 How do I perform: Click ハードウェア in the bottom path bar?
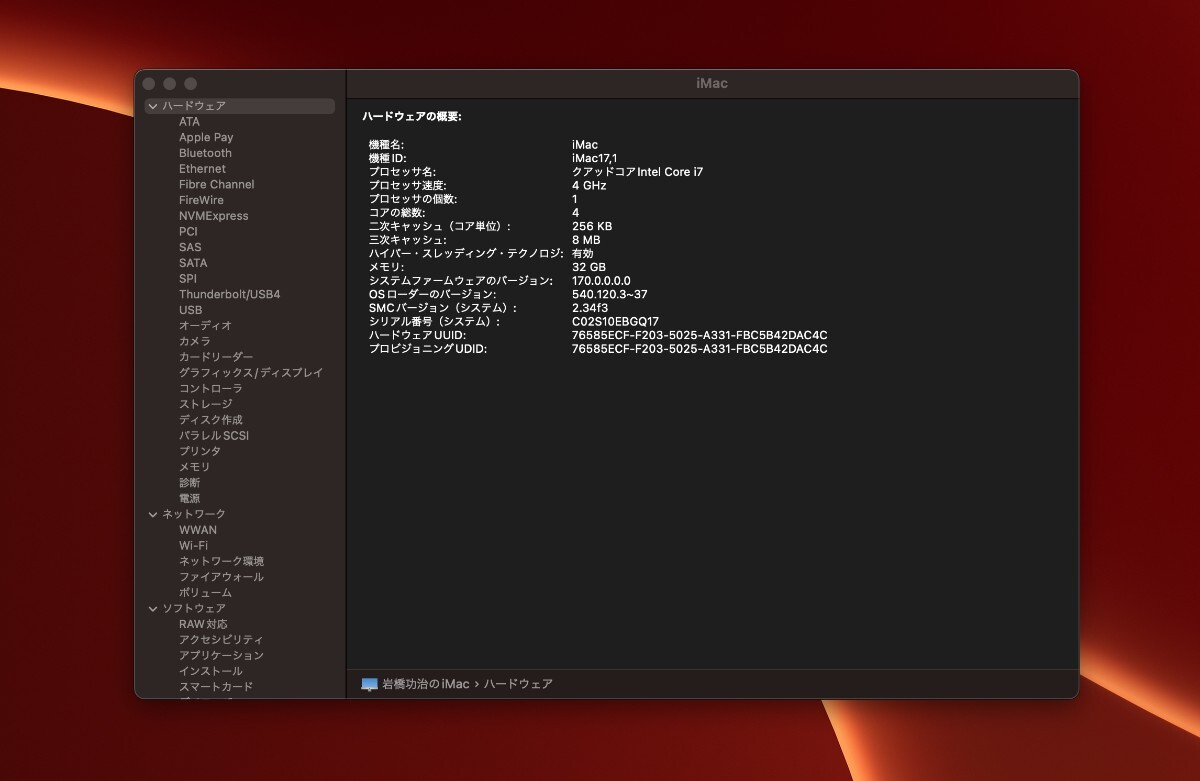[x=518, y=684]
